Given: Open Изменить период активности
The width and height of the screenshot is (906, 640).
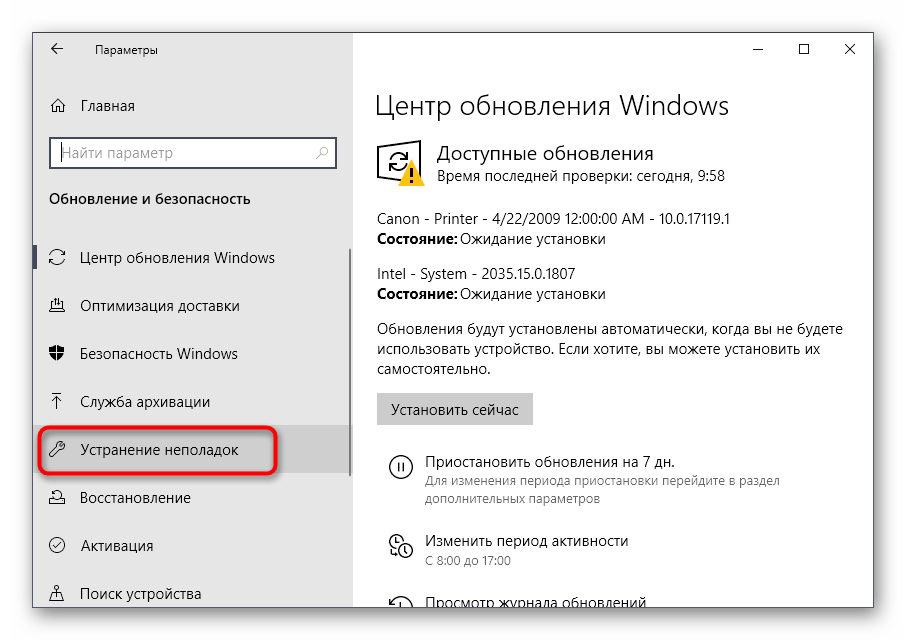Looking at the screenshot, I should (x=526, y=541).
